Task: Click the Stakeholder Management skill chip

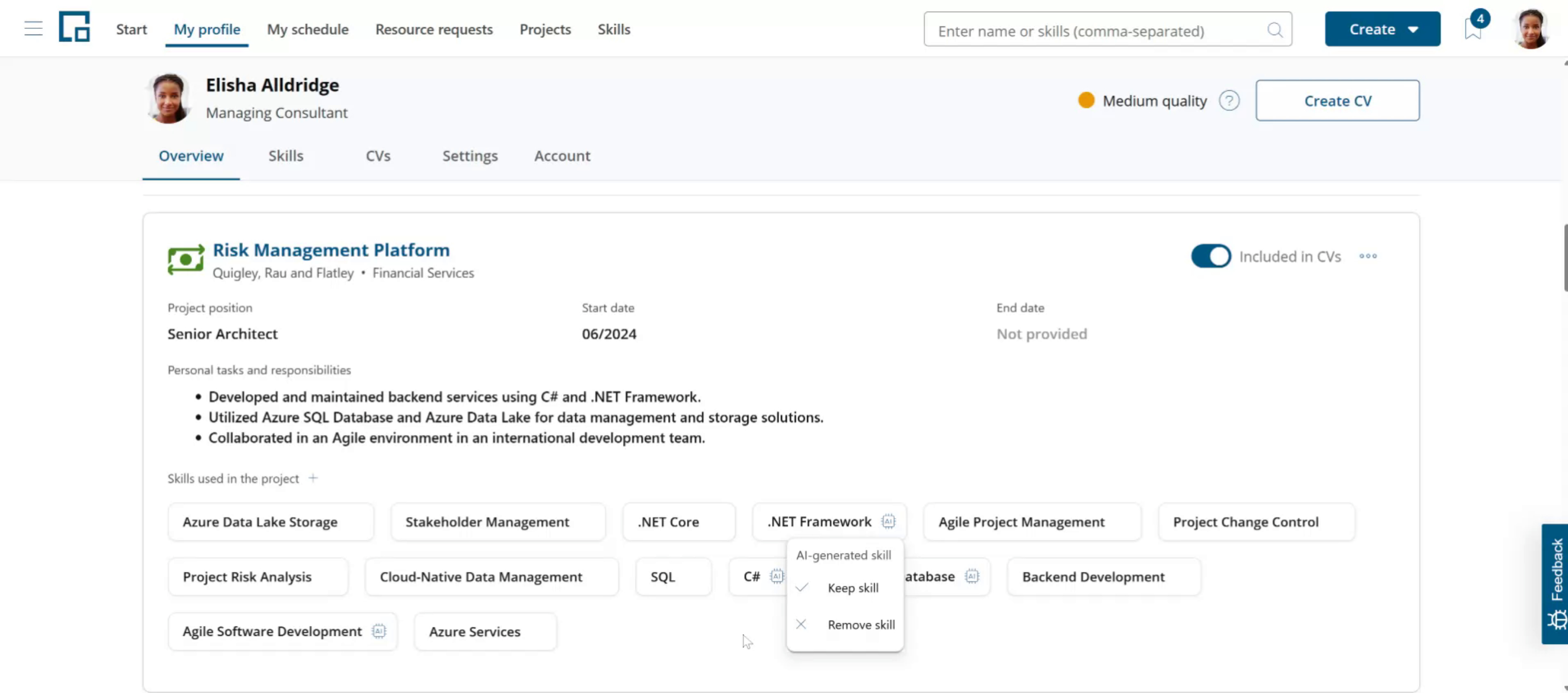Action: click(498, 521)
